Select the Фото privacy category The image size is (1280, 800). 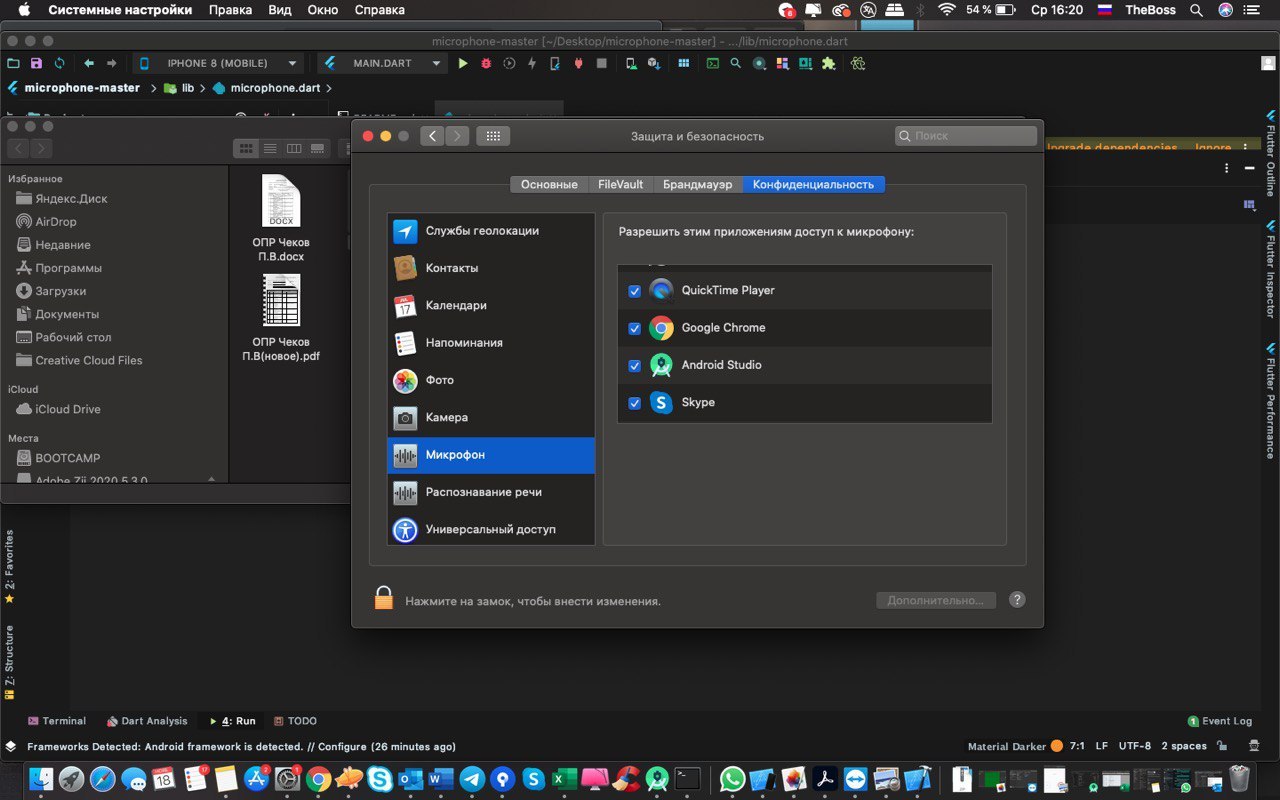tap(491, 380)
